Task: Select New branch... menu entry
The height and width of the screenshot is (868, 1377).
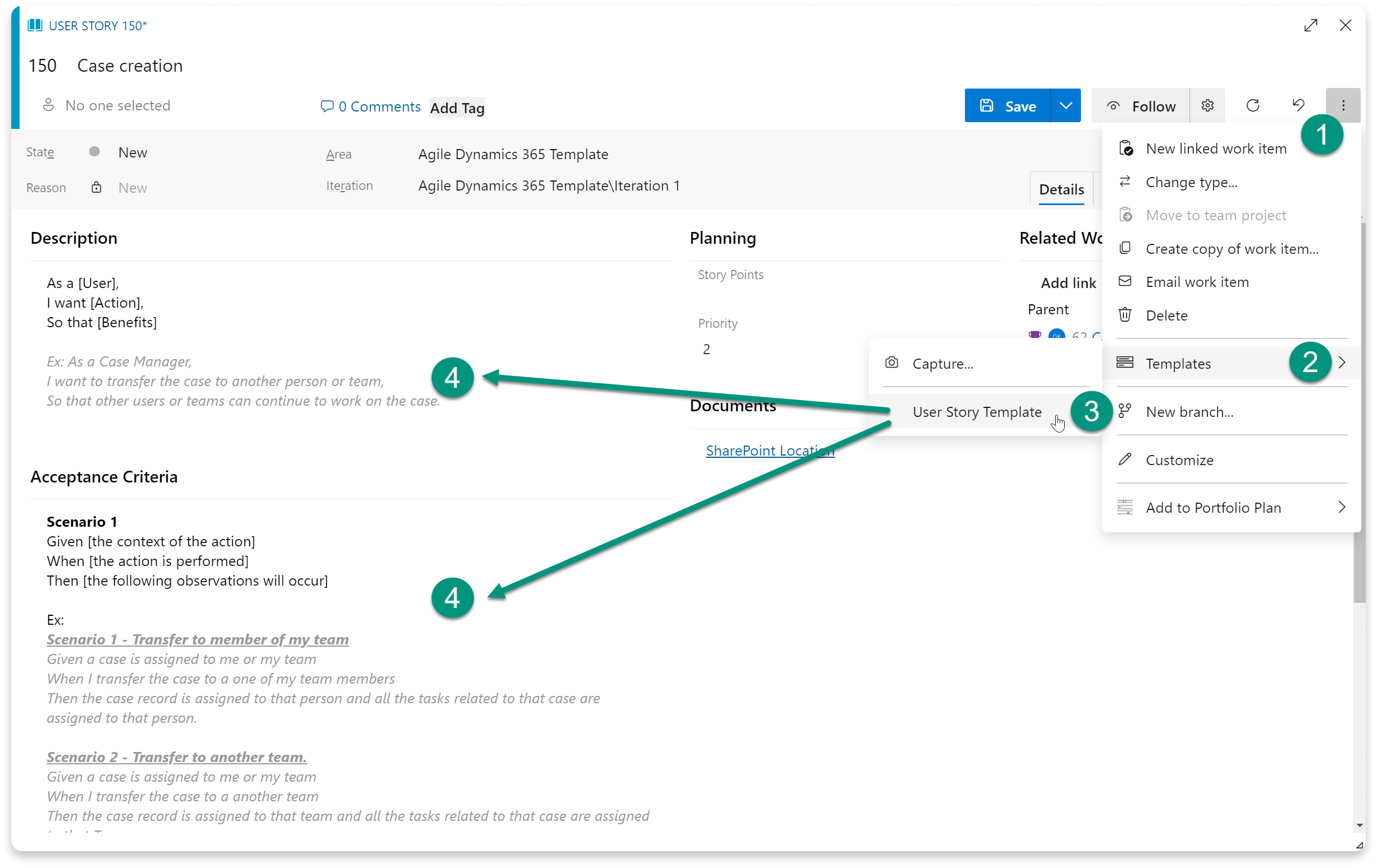Action: point(1231,412)
